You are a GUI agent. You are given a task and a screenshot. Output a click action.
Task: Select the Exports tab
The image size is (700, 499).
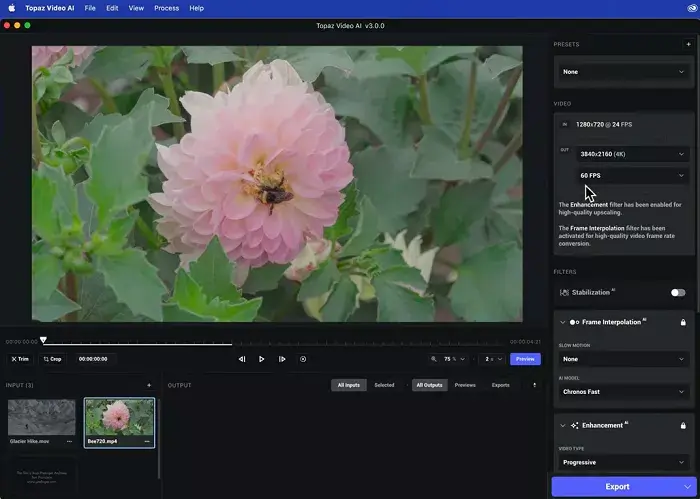[x=500, y=385]
